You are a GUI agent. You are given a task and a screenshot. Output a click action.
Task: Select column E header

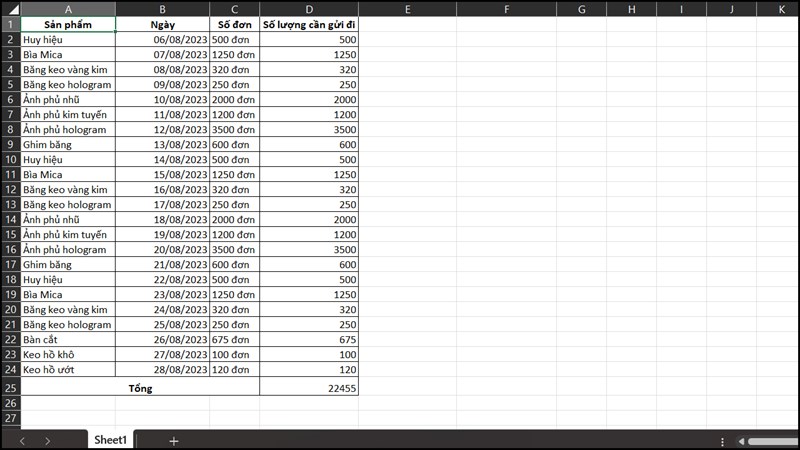pyautogui.click(x=407, y=9)
